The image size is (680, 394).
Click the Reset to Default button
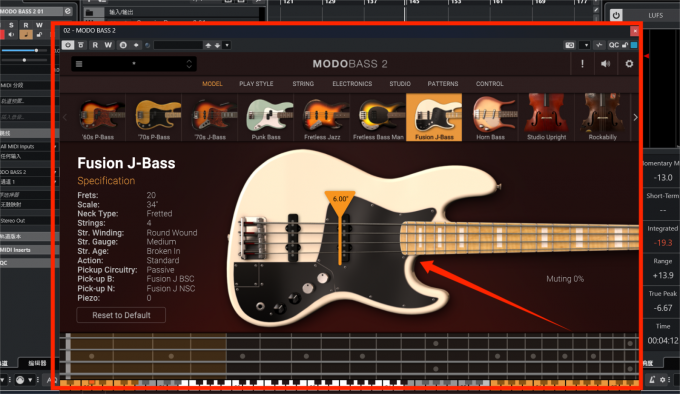tap(121, 315)
